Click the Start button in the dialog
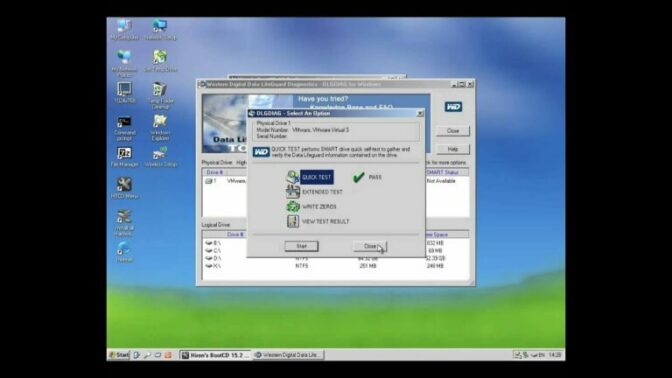 pyautogui.click(x=301, y=246)
